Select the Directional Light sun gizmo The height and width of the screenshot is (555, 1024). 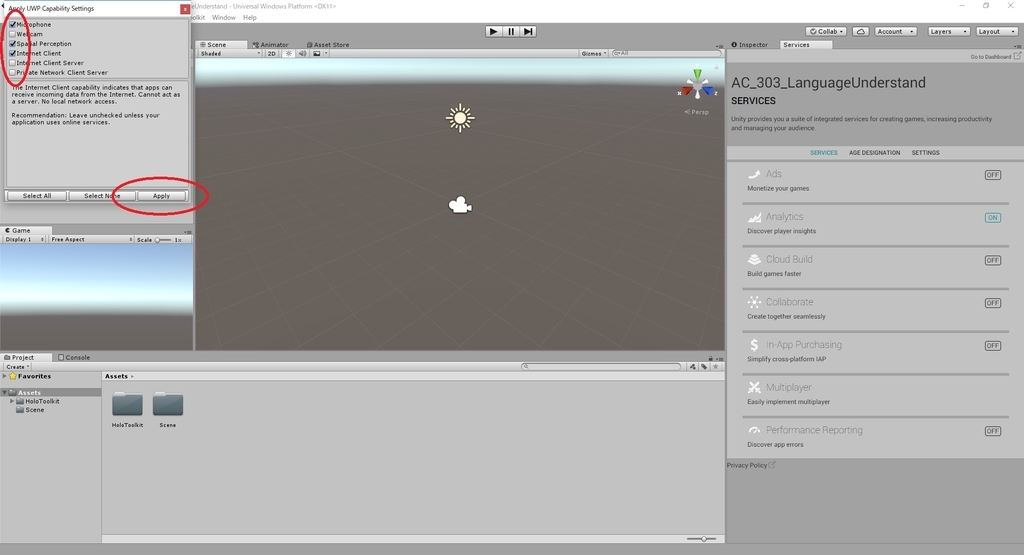(460, 118)
